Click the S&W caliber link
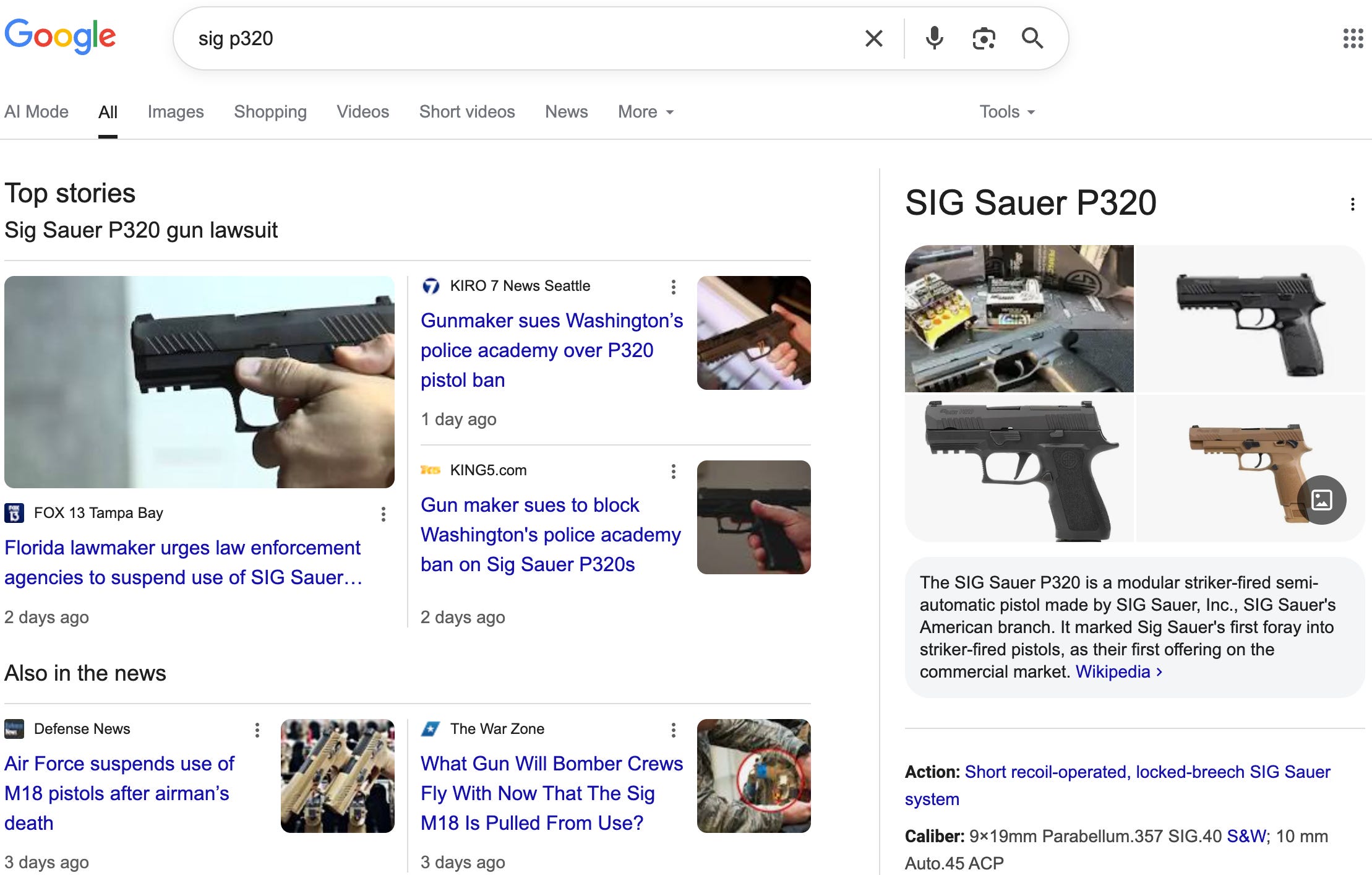The height and width of the screenshot is (875, 1372). coord(1246,837)
